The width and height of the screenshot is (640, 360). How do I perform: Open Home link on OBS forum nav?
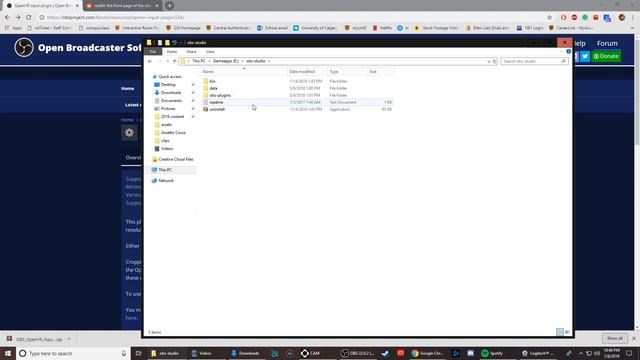127,89
